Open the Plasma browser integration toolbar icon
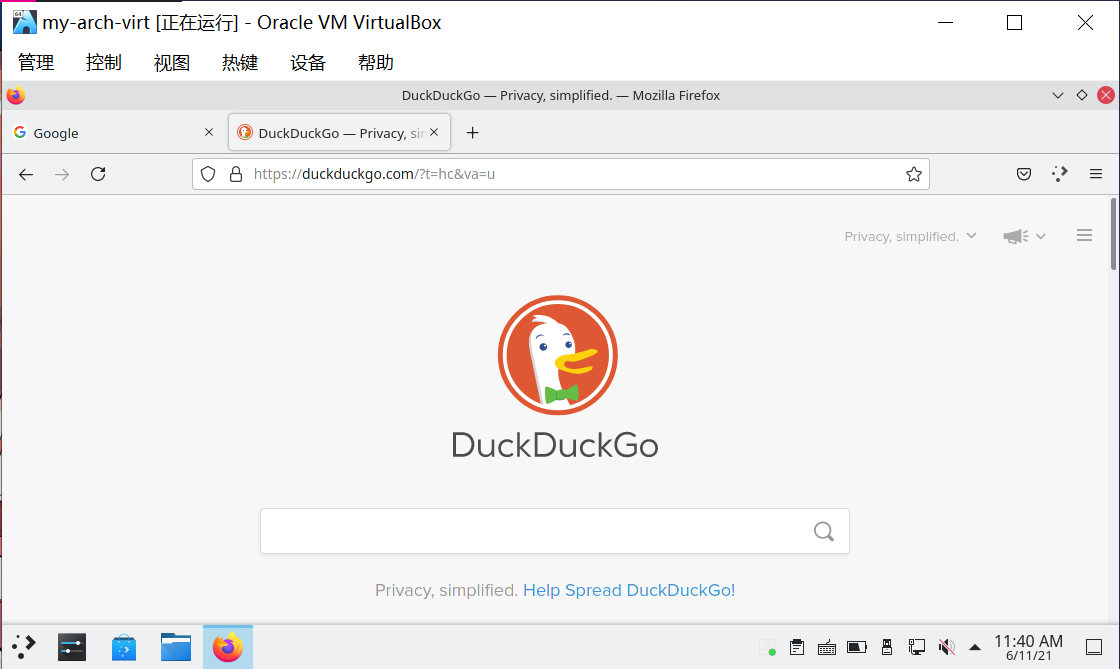 tap(1060, 174)
